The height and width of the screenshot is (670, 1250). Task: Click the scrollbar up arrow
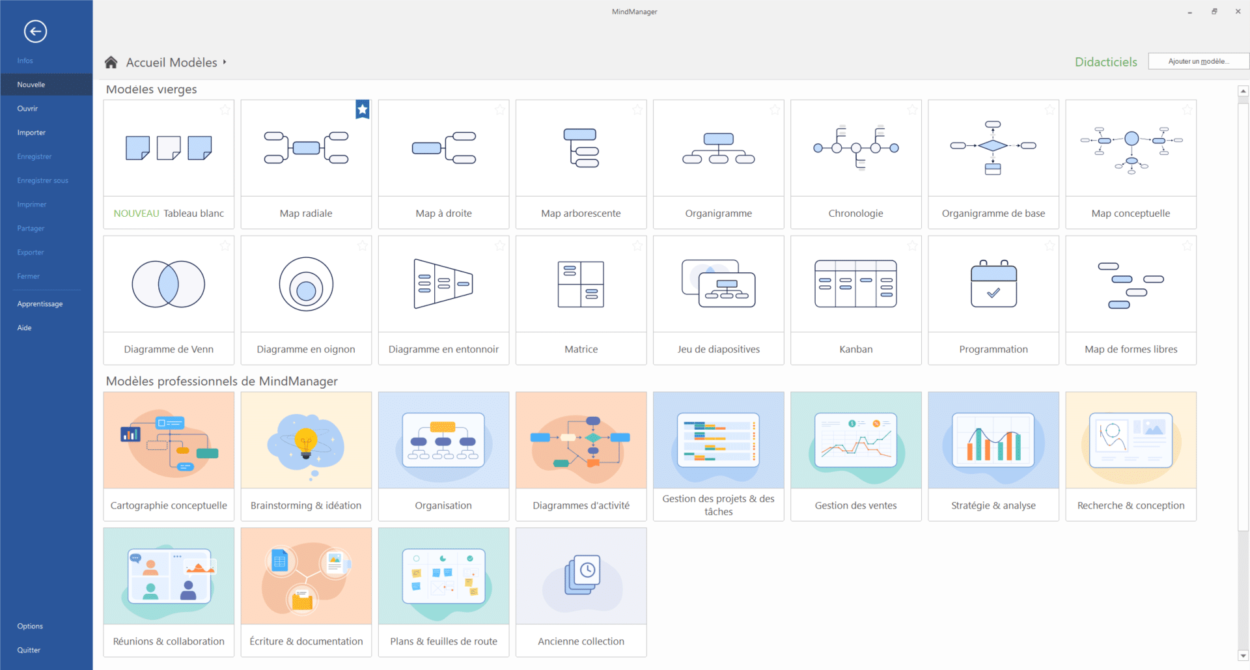click(1243, 92)
